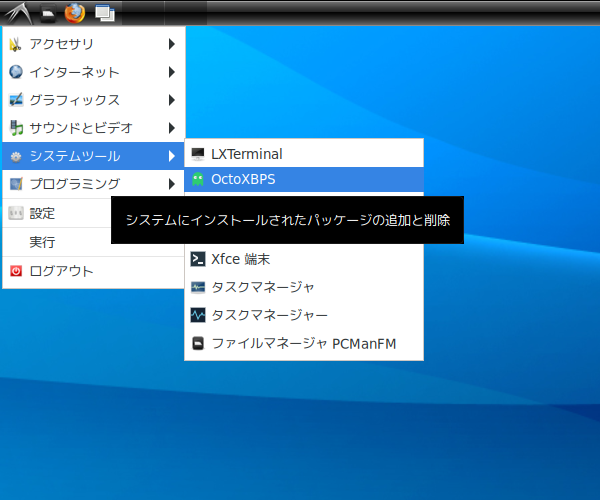This screenshot has width=600, height=500.
Task: Open タスクマネージャ from the submenu
Action: coord(304,287)
